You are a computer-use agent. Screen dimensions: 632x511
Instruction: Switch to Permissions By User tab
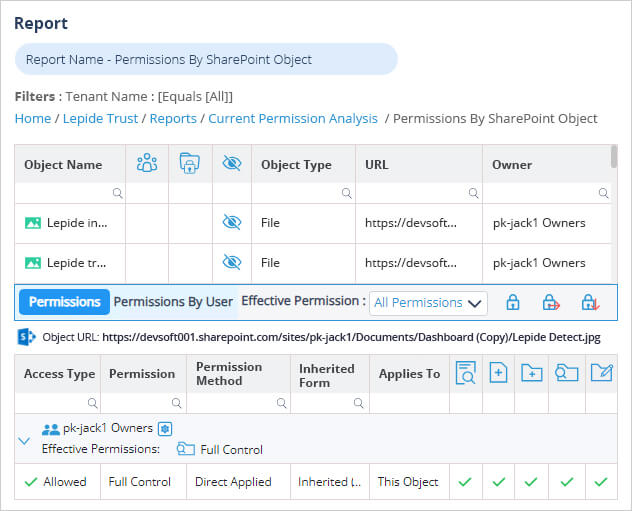(x=173, y=302)
